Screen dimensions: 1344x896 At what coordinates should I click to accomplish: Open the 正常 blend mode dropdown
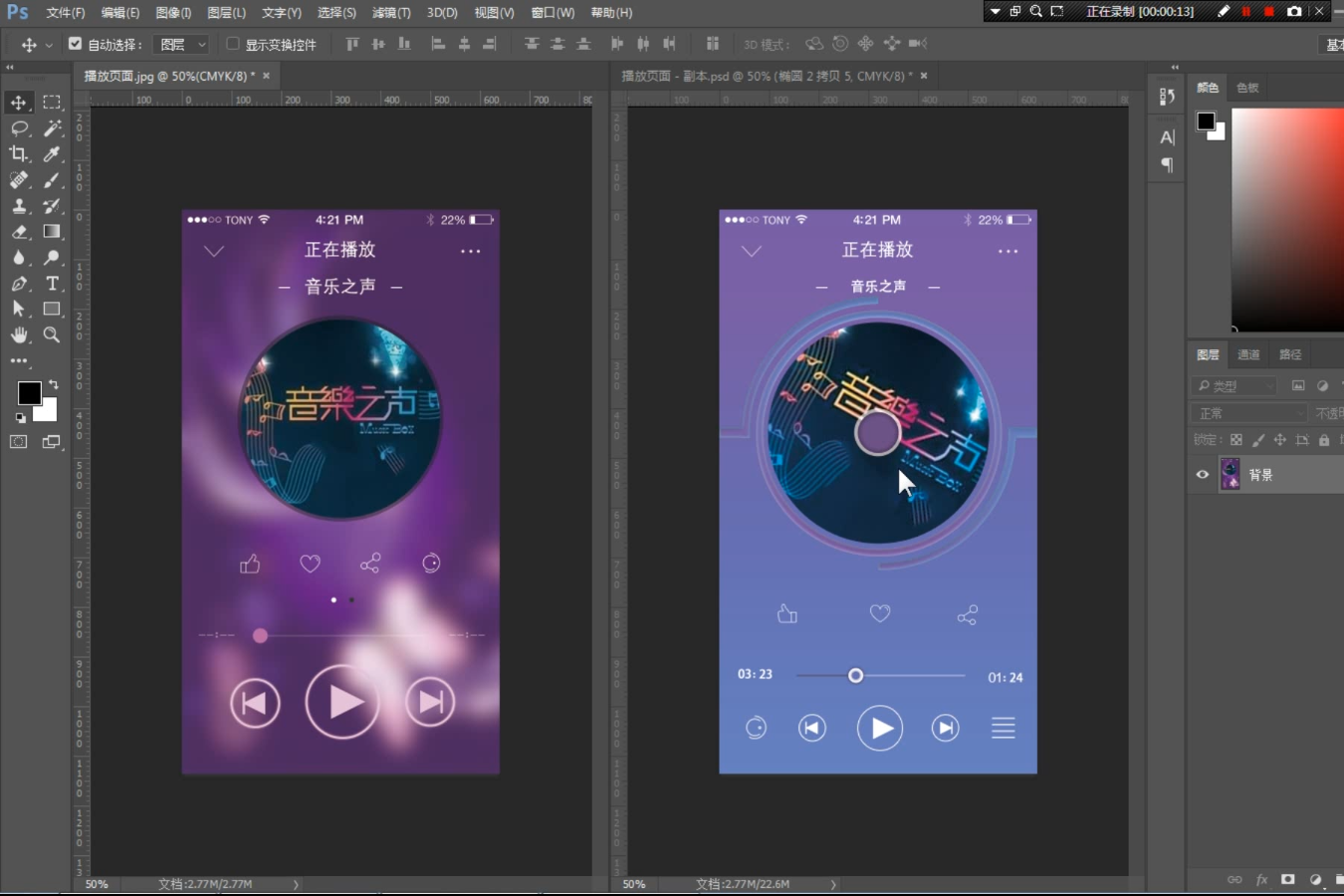pos(1248,413)
